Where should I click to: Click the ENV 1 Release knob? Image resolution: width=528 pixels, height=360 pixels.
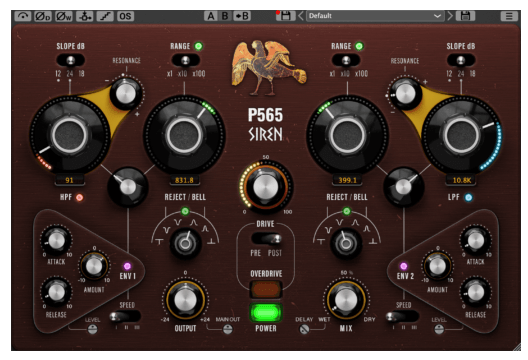56,292
